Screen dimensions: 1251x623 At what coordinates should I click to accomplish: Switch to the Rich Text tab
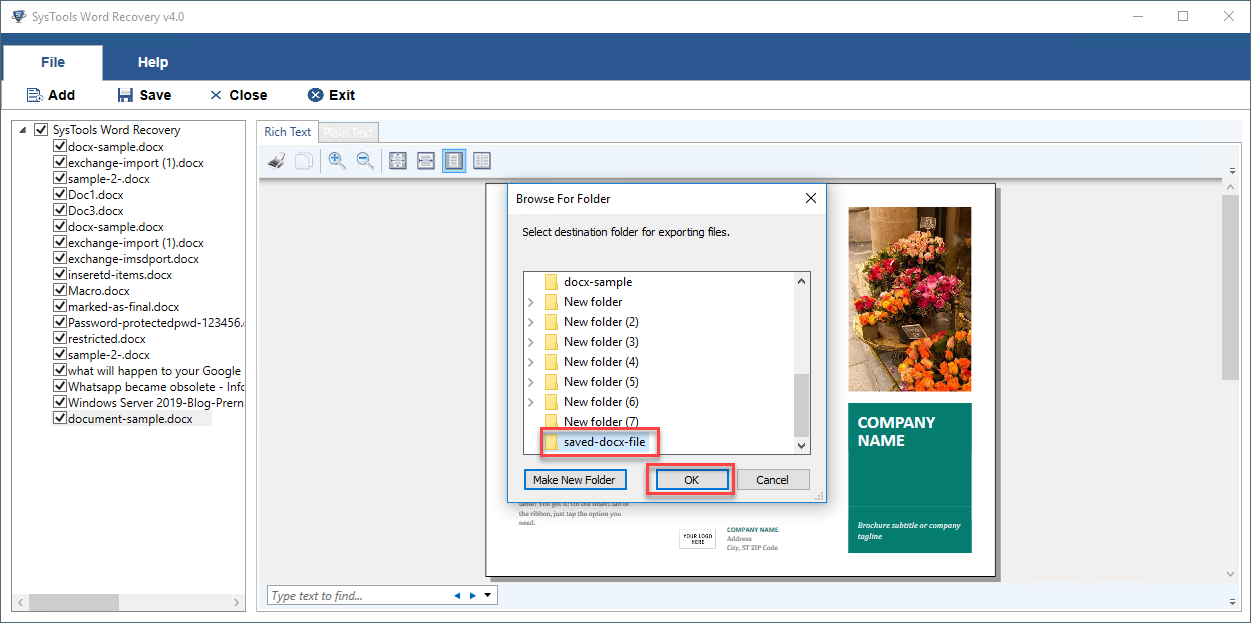pos(288,132)
